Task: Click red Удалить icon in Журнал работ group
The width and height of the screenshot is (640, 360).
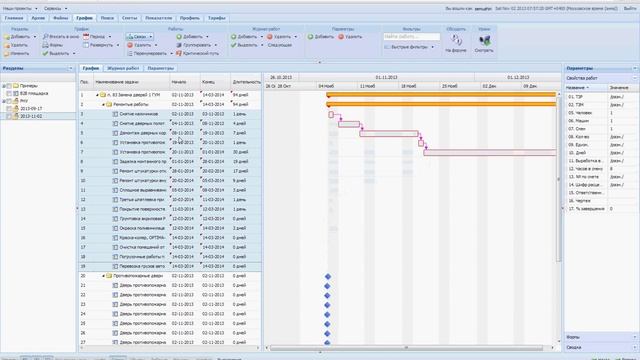Action: tap(269, 37)
